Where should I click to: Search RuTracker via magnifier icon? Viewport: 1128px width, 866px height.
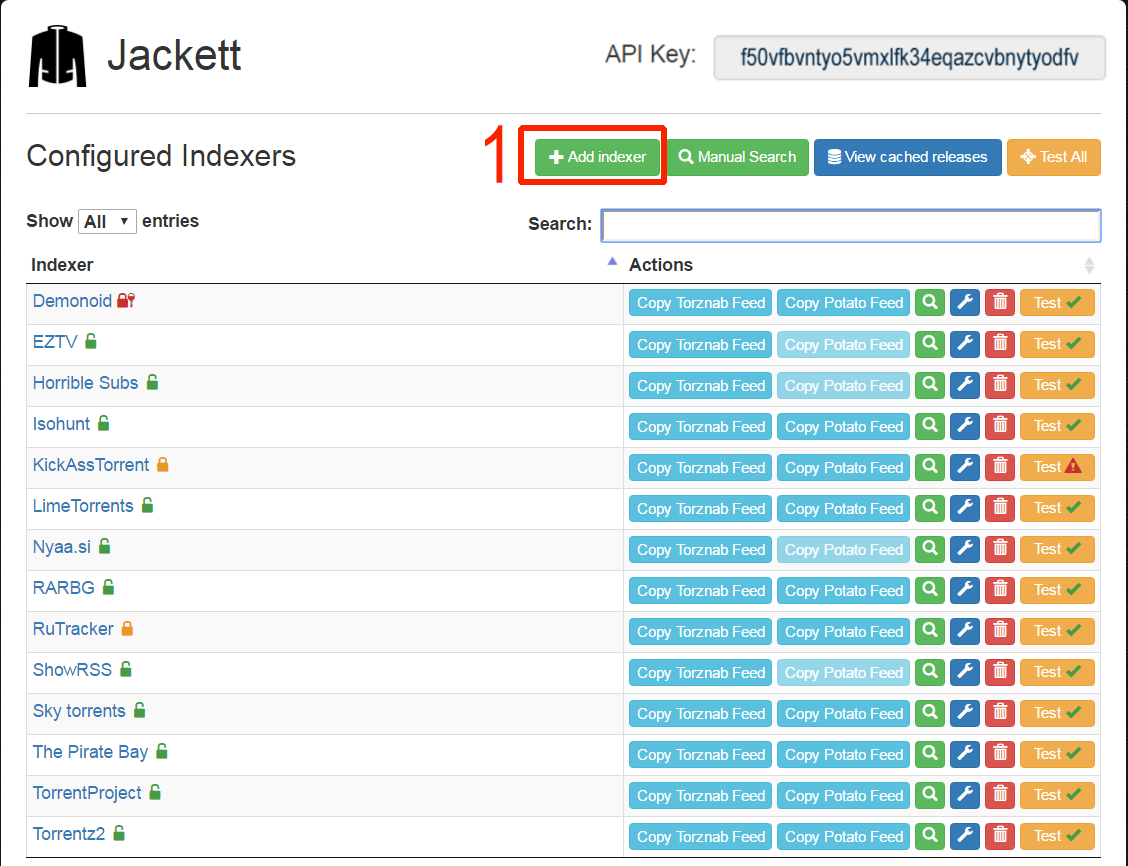[930, 631]
